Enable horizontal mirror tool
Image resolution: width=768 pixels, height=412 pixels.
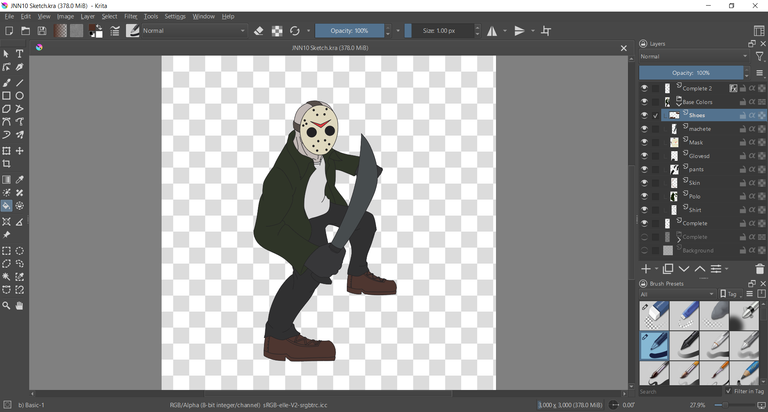point(492,31)
